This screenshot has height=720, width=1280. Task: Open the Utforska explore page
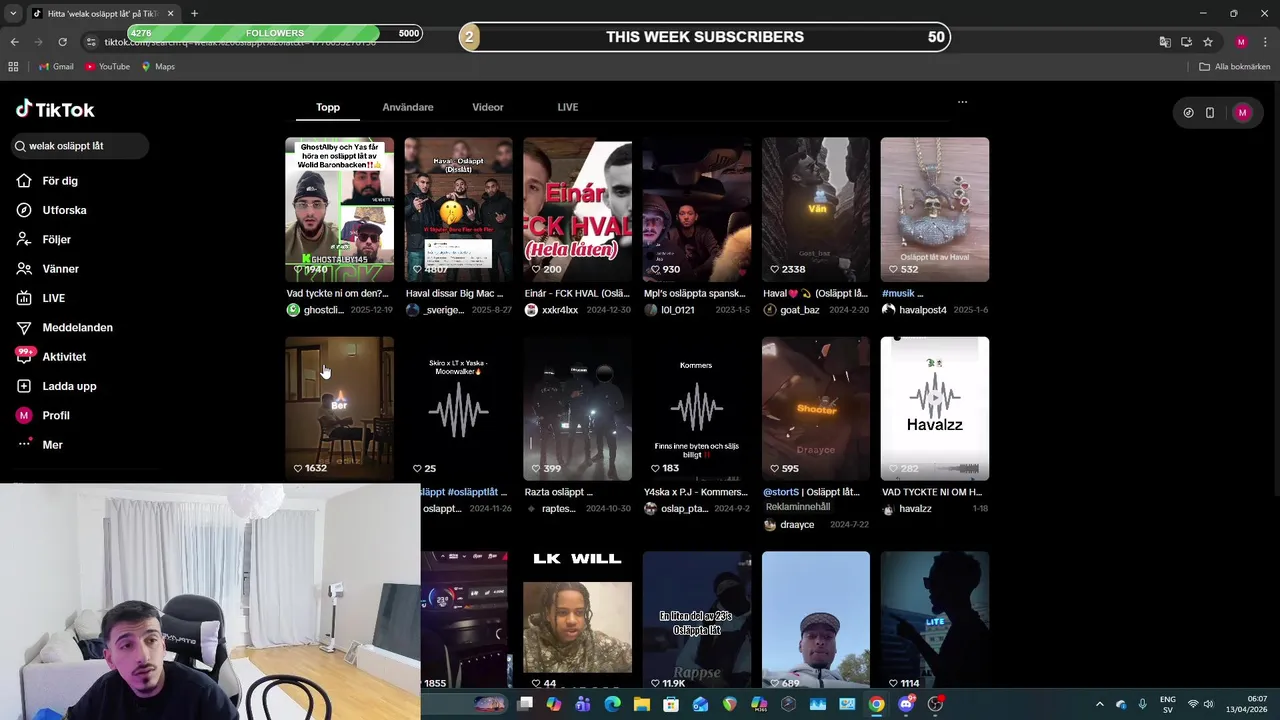pos(51,210)
